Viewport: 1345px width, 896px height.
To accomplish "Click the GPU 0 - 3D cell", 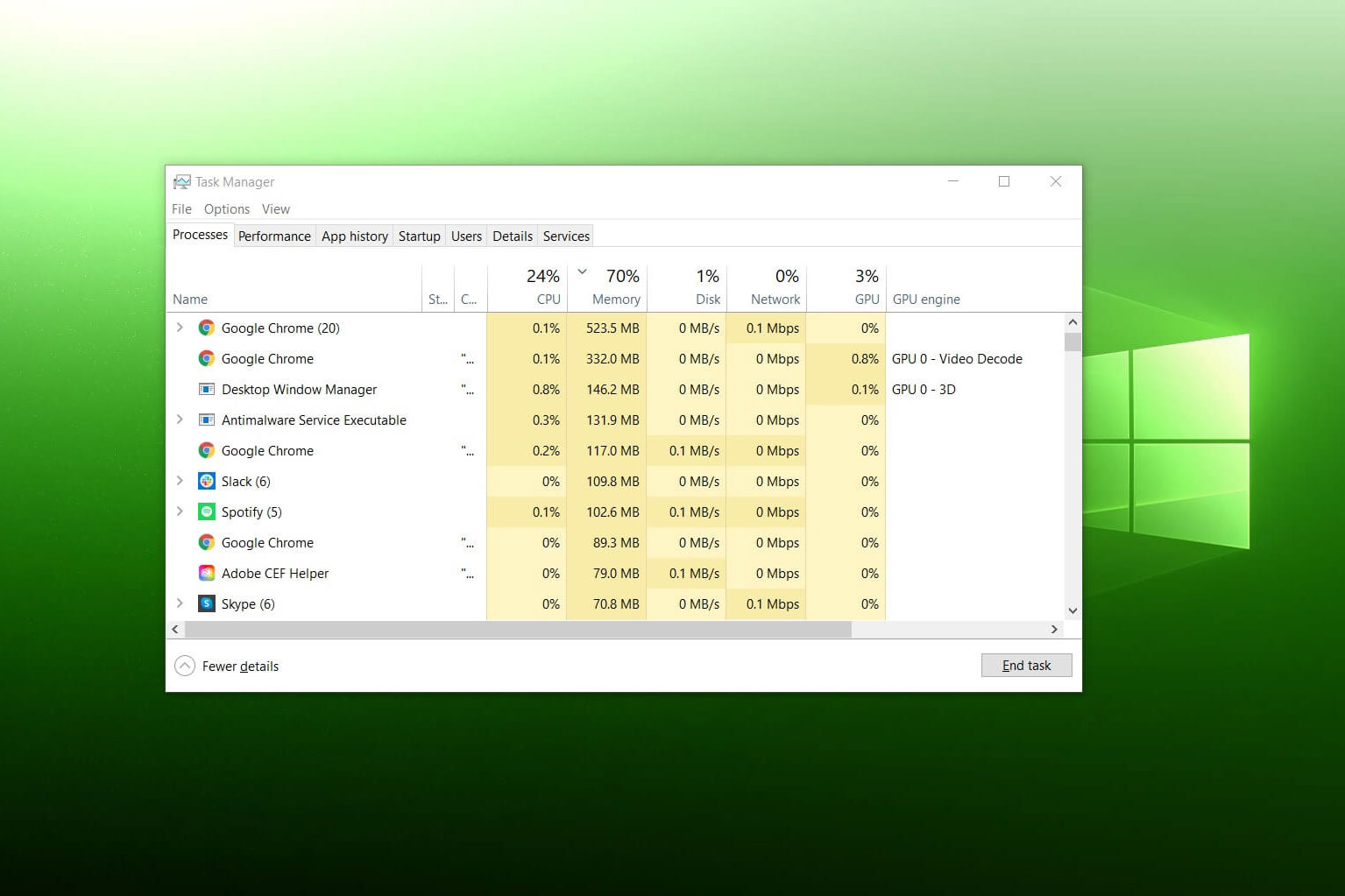I will [924, 389].
